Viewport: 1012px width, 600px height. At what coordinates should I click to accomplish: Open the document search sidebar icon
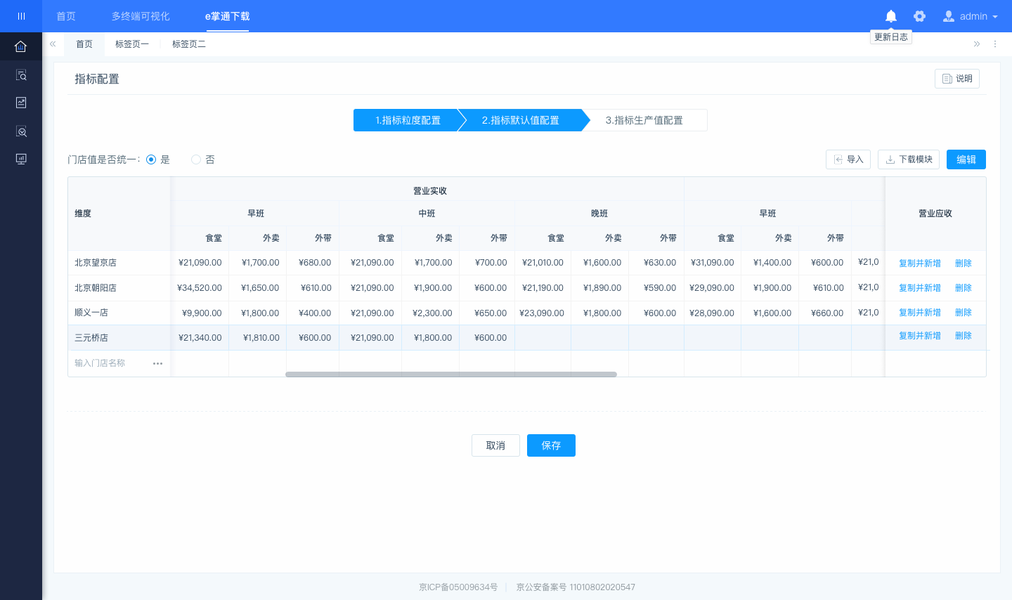coord(21,75)
